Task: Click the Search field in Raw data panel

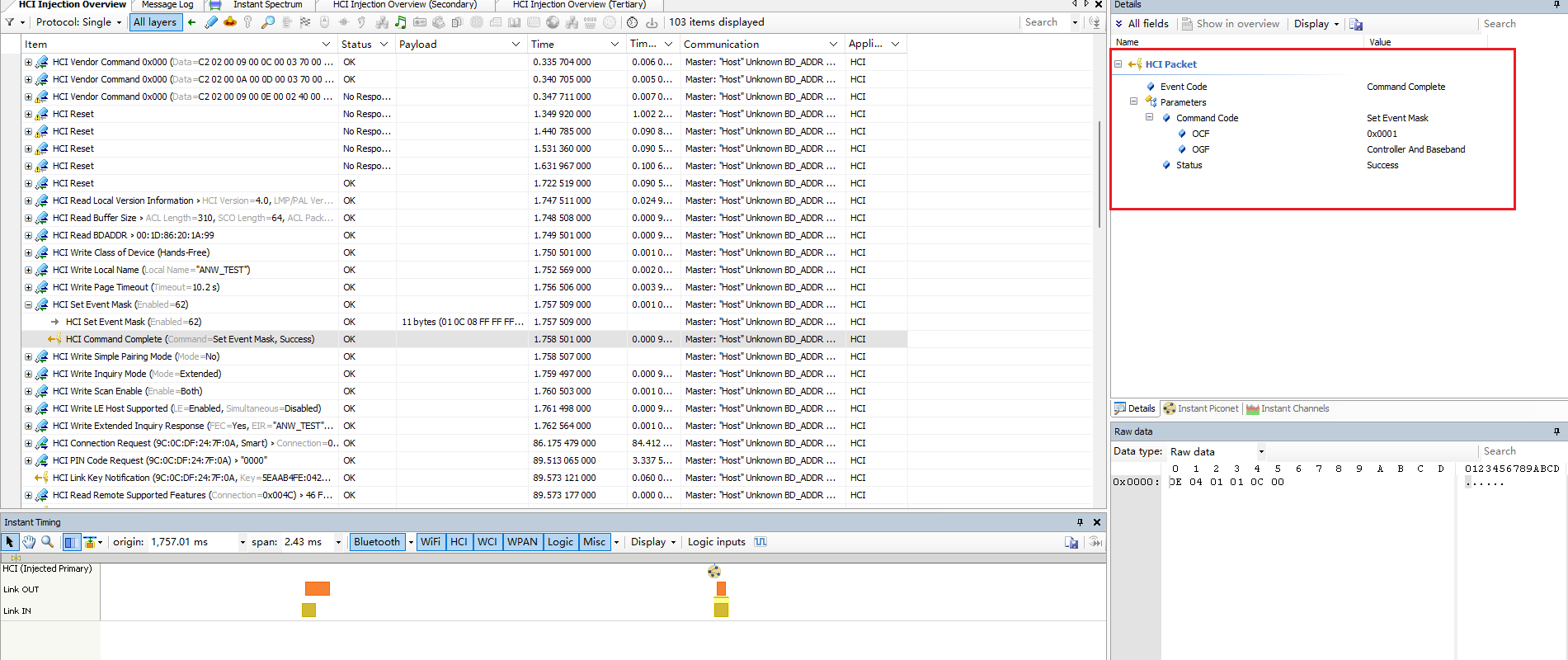Action: [1521, 451]
